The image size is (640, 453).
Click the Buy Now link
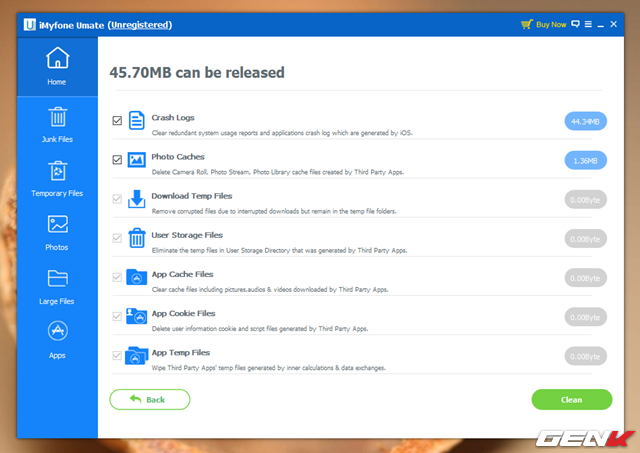[543, 24]
